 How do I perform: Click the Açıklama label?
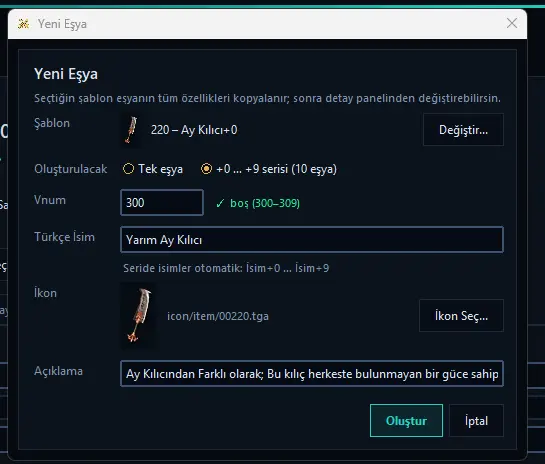point(58,371)
